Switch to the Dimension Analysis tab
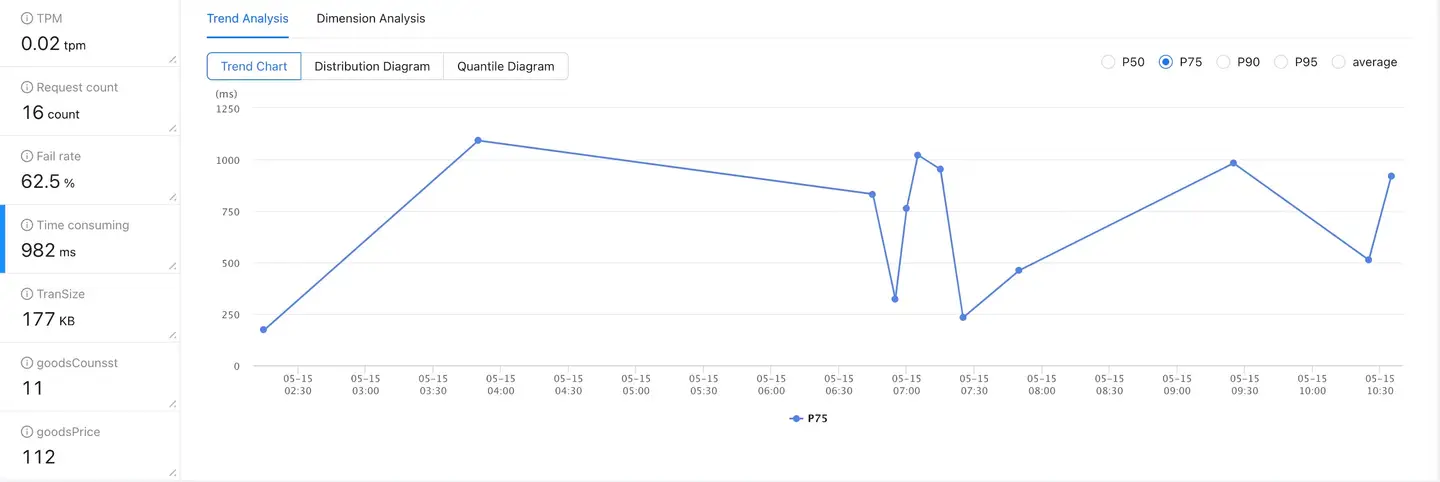Image resolution: width=1440 pixels, height=482 pixels. point(370,19)
